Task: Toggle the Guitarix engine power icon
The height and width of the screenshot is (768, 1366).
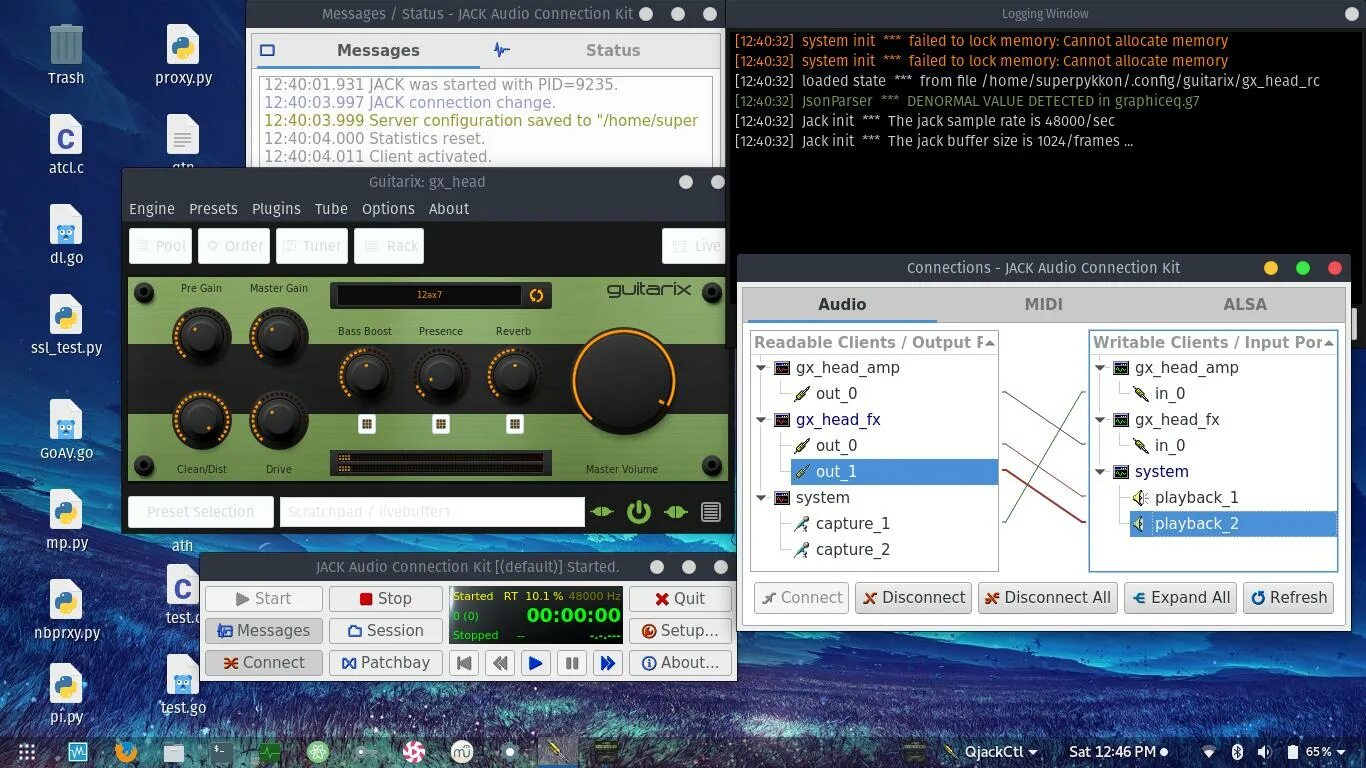Action: [638, 512]
